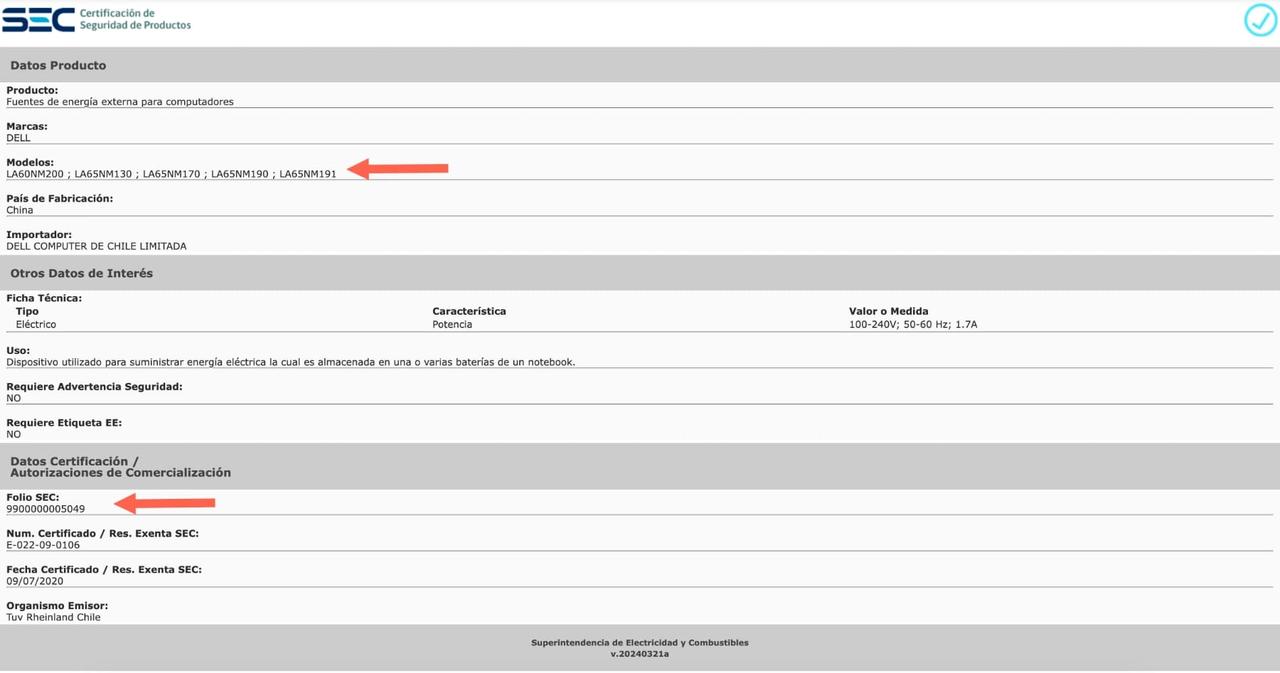Click 'Datos Certificación / Autorizaciones de Comercialización' header
Image resolution: width=1280 pixels, height=673 pixels.
tap(120, 467)
